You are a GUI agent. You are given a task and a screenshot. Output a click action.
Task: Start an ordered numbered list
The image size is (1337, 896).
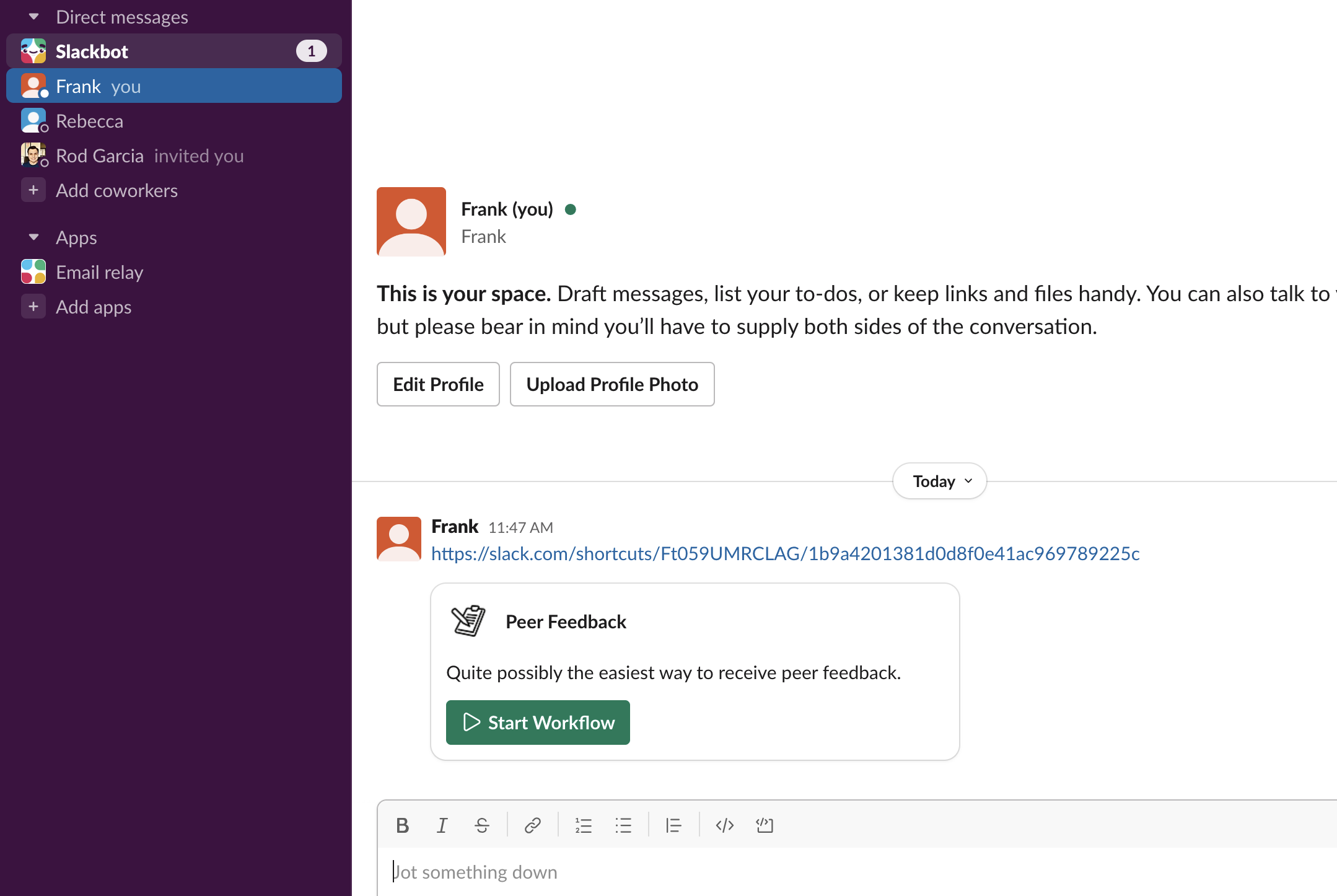(x=583, y=825)
